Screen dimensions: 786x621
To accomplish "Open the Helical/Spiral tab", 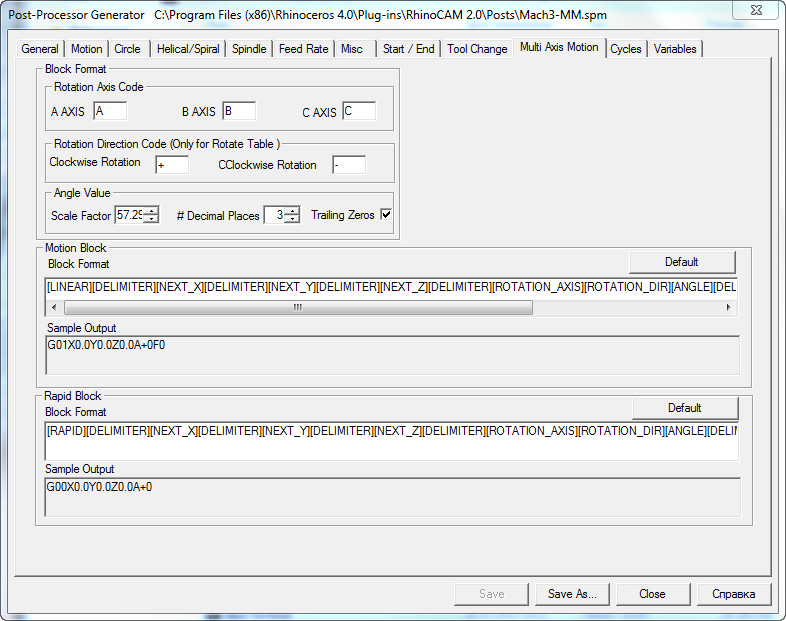I will point(187,49).
